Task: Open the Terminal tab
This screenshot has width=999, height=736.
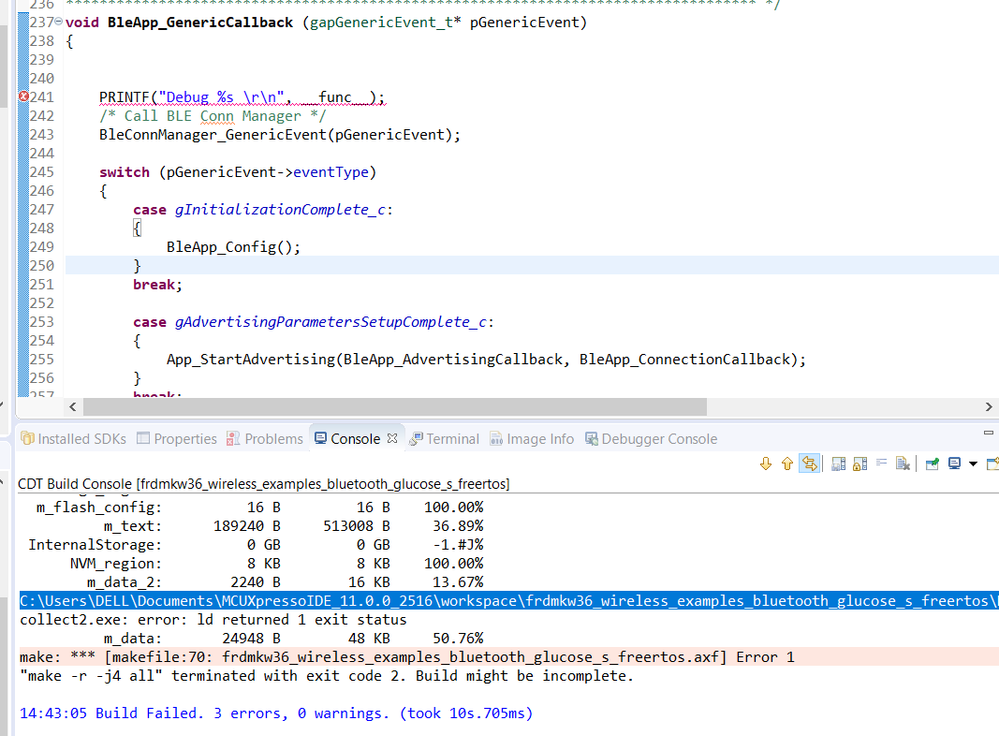Action: pyautogui.click(x=444, y=439)
